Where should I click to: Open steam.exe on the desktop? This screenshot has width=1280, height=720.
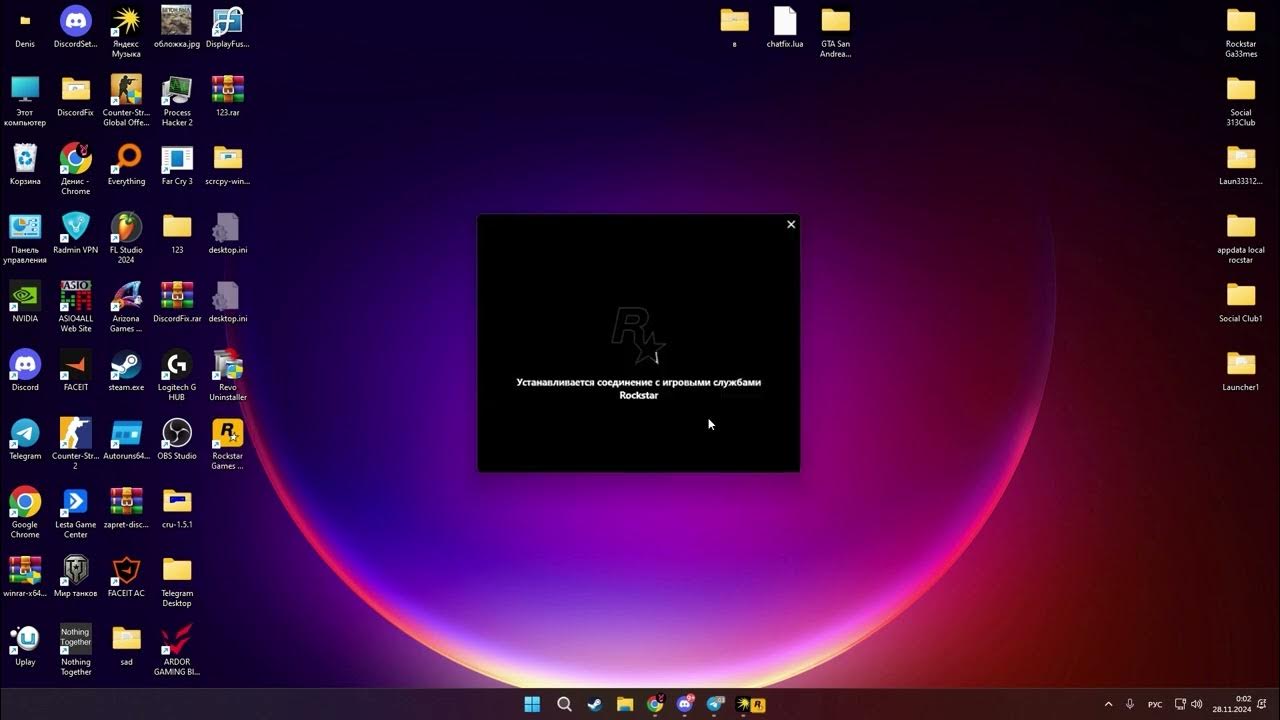click(x=126, y=370)
